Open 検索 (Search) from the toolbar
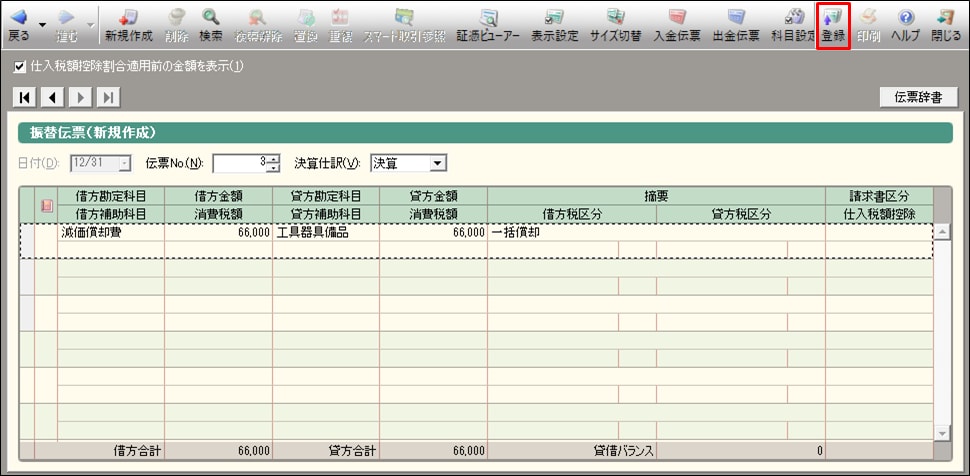The image size is (970, 476). coord(210,25)
